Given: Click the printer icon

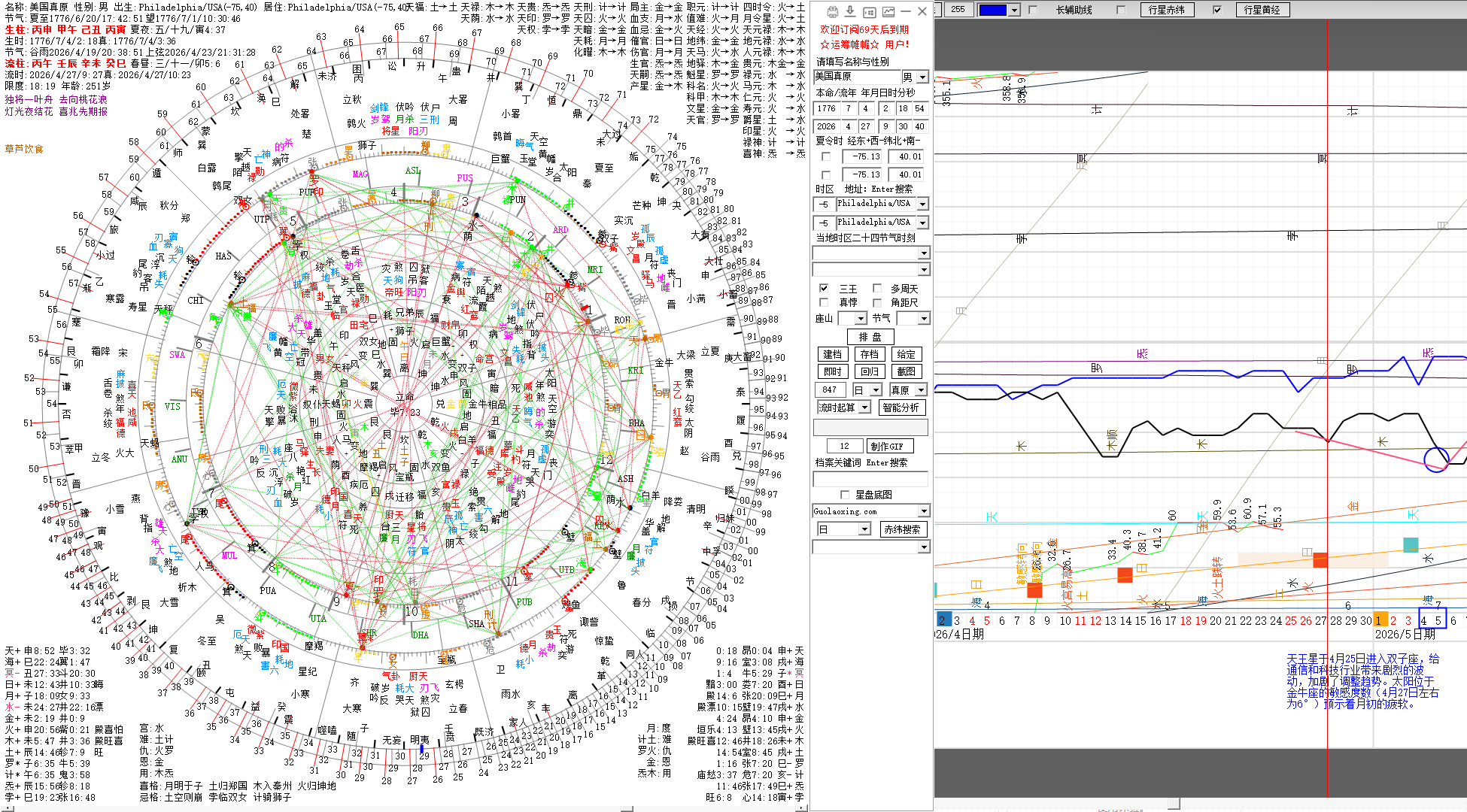Looking at the screenshot, I should click(832, 11).
